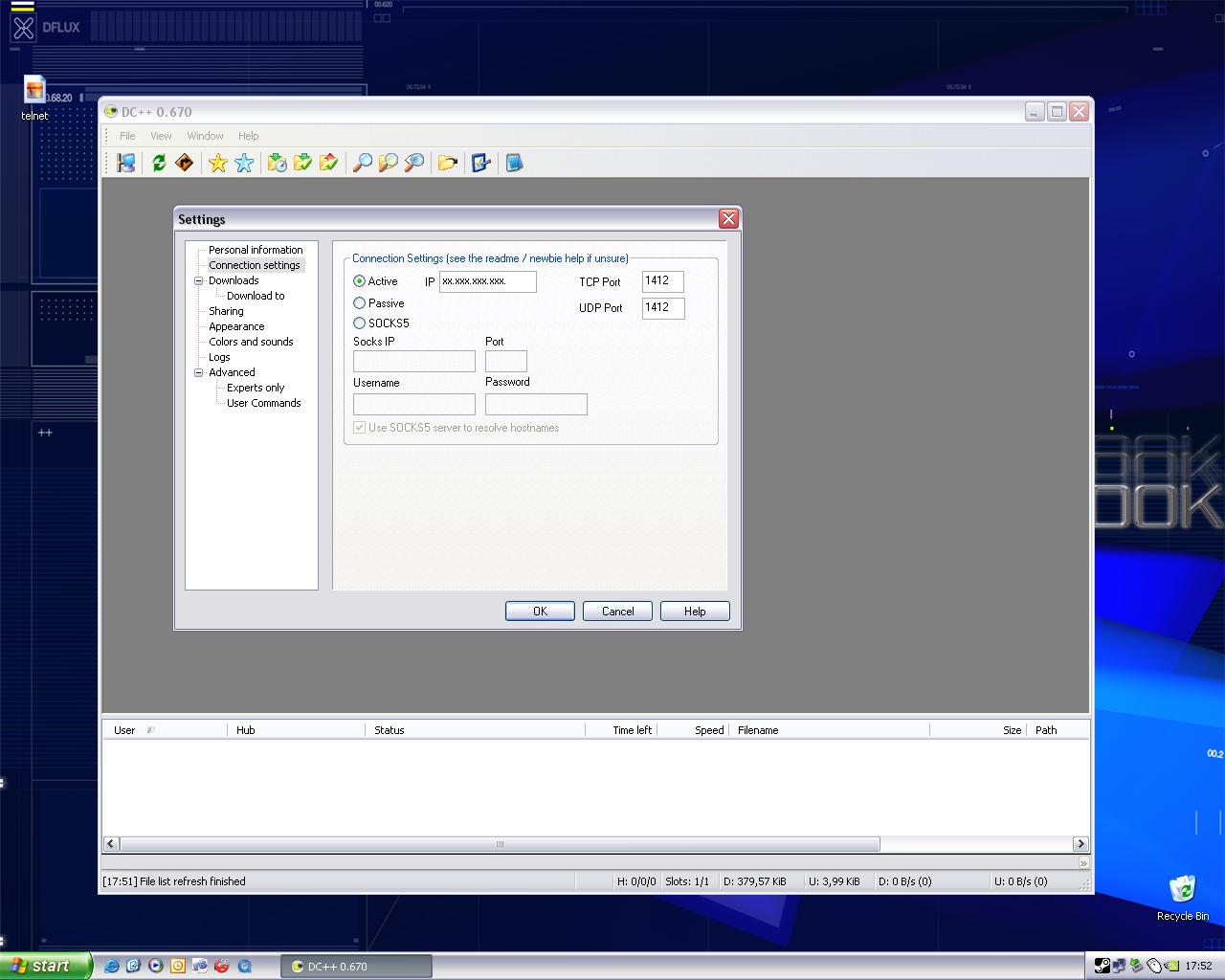Open Finished Uploads red-arrow folder icon
This screenshot has width=1225, height=980.
click(x=329, y=163)
